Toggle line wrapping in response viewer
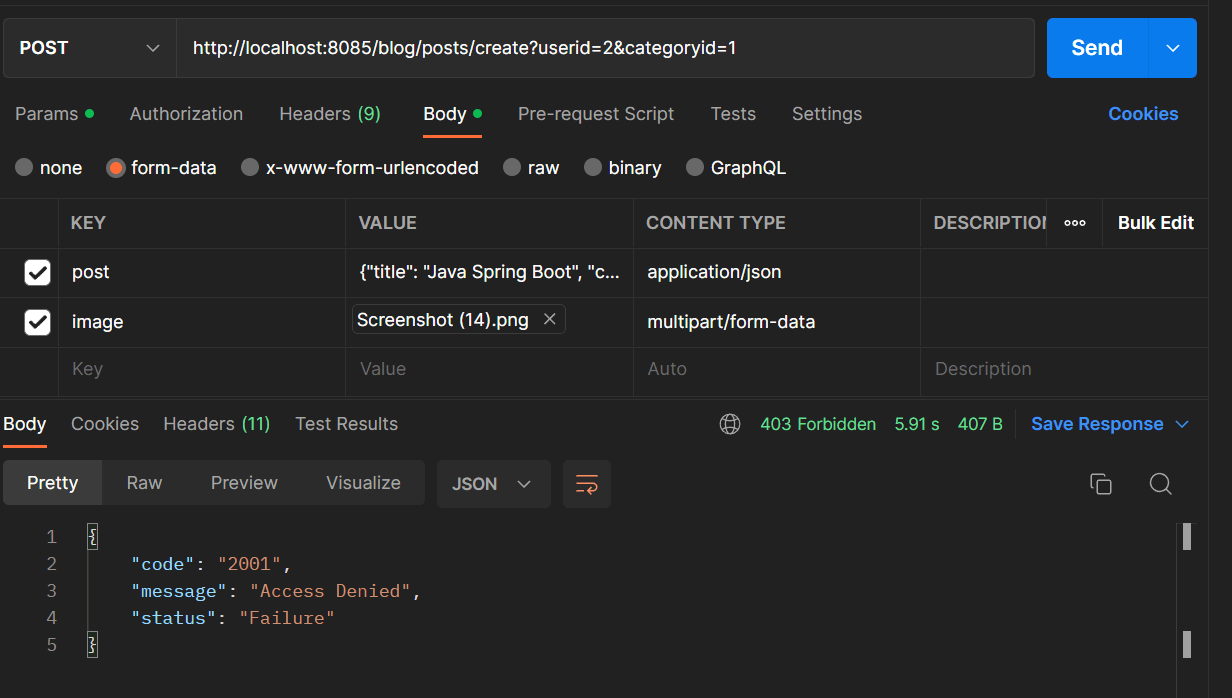Screen dimensions: 1232x698 [x=587, y=483]
